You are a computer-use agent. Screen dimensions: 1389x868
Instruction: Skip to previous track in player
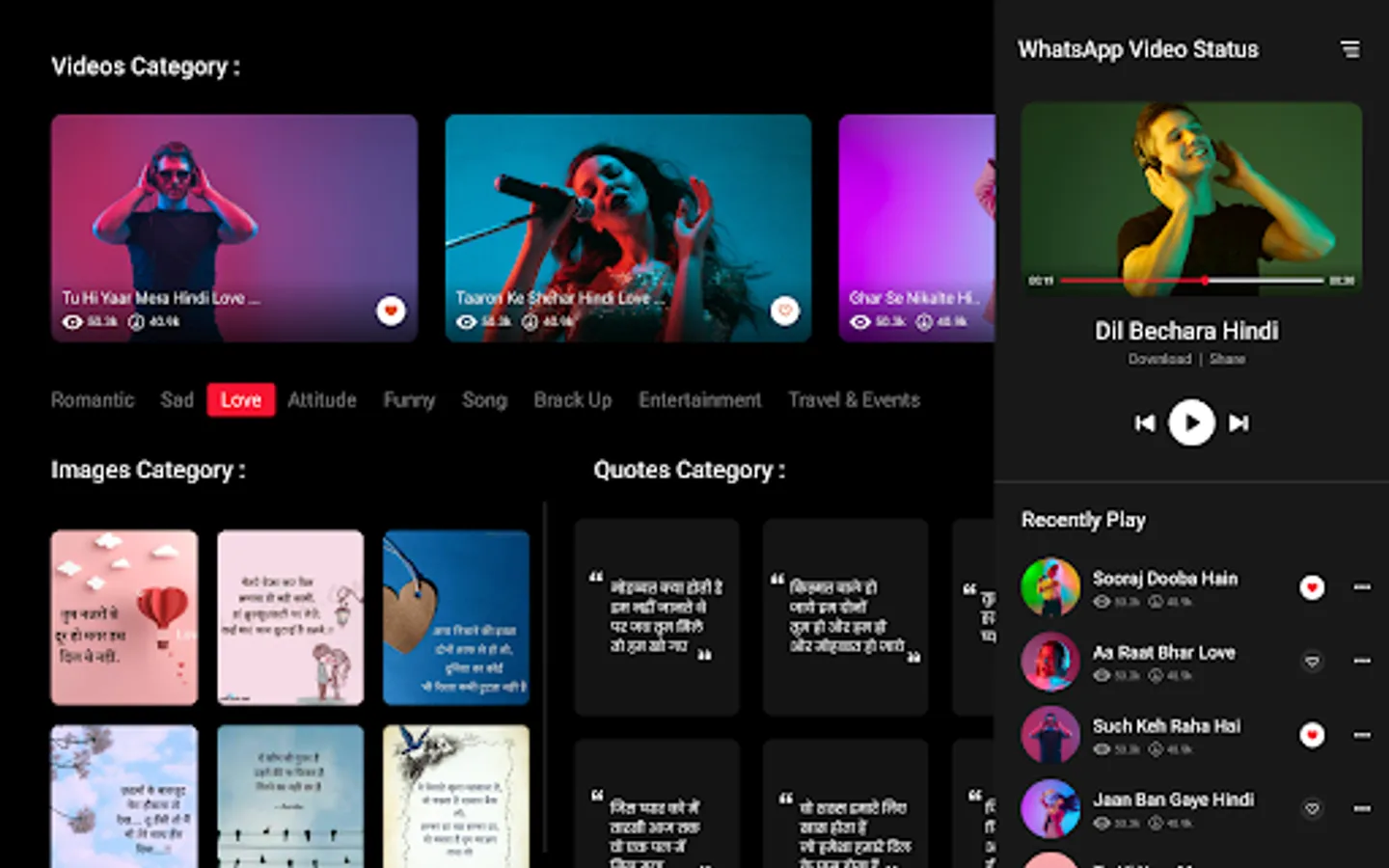(1145, 422)
